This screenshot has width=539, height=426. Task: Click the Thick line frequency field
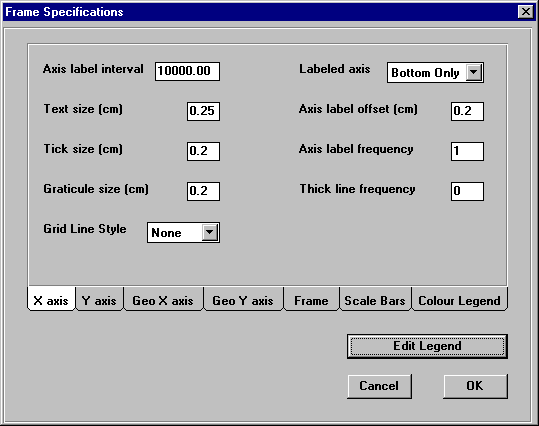[x=467, y=191]
